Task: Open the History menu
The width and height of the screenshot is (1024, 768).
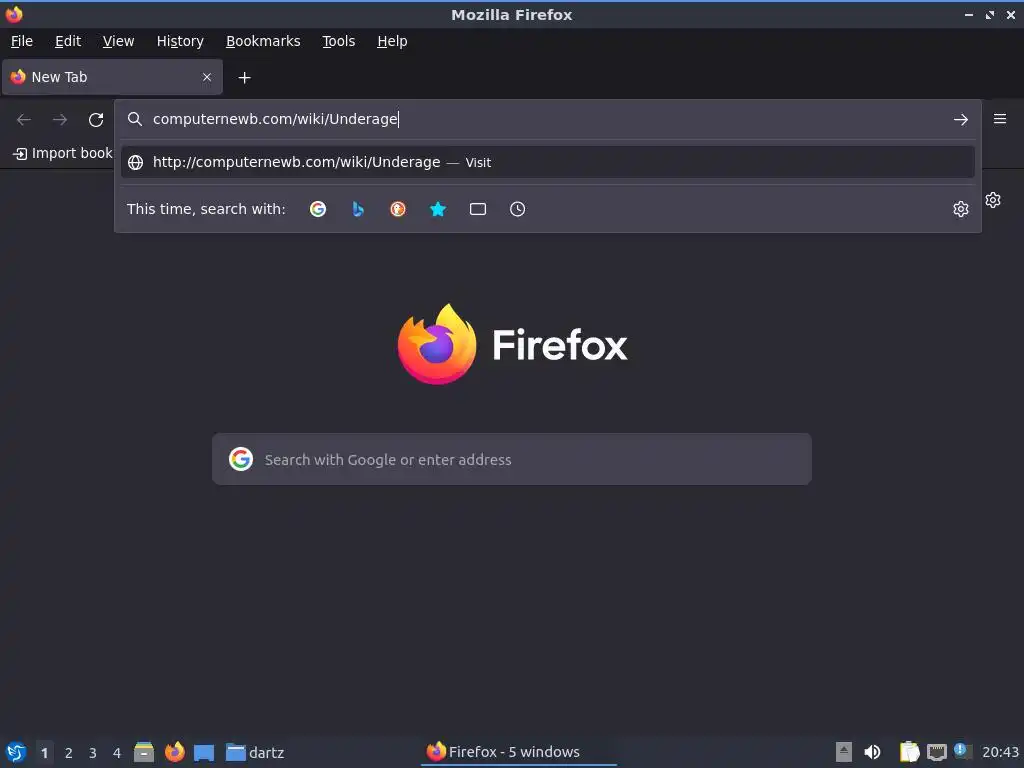Action: click(180, 41)
